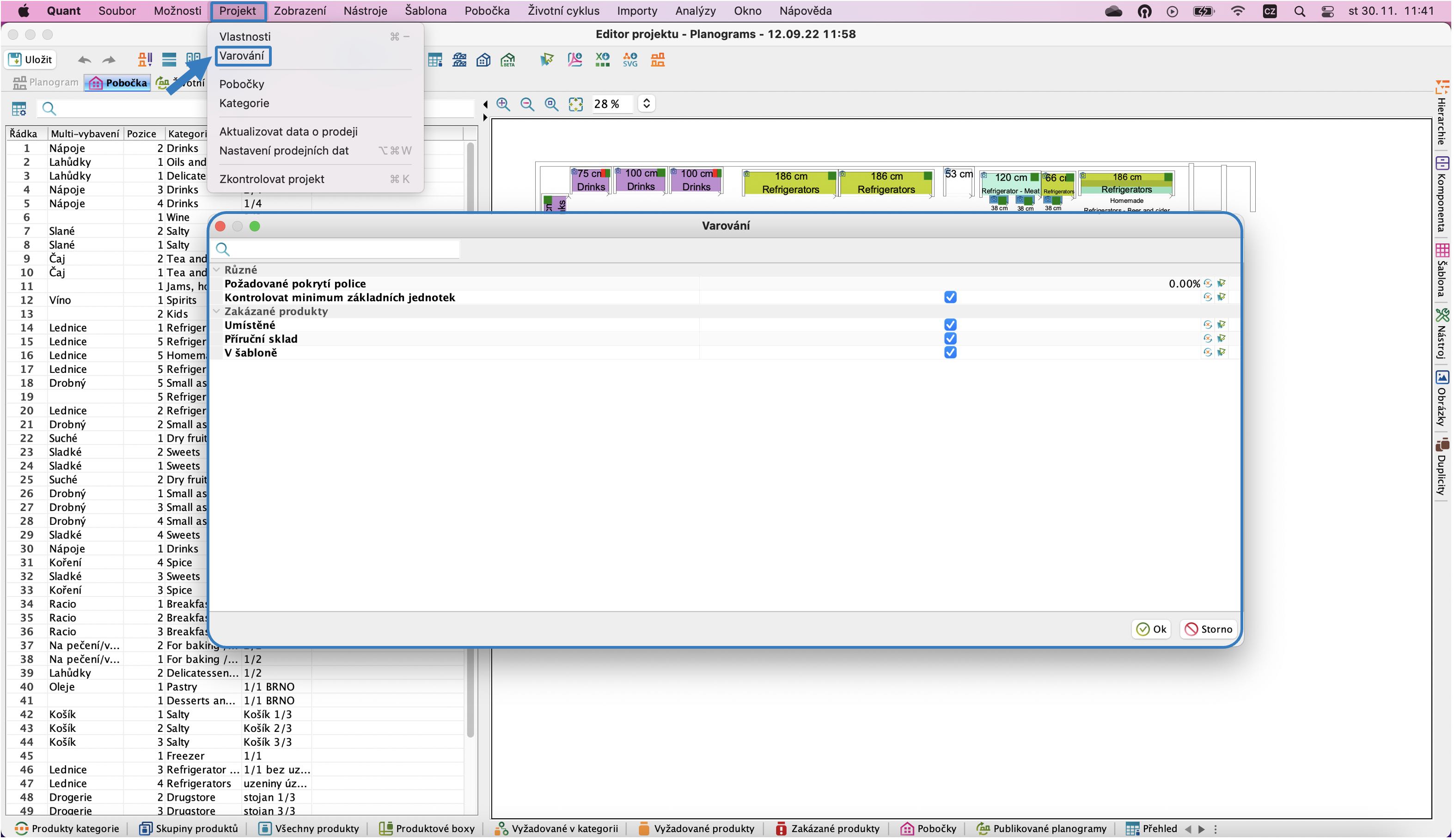The height and width of the screenshot is (840, 1454).
Task: Click the SVG export toolbar icon
Action: click(630, 60)
